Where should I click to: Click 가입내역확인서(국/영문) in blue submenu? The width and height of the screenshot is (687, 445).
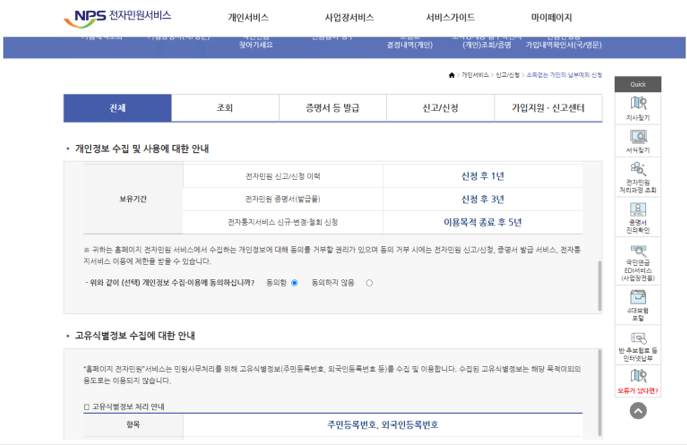click(564, 45)
